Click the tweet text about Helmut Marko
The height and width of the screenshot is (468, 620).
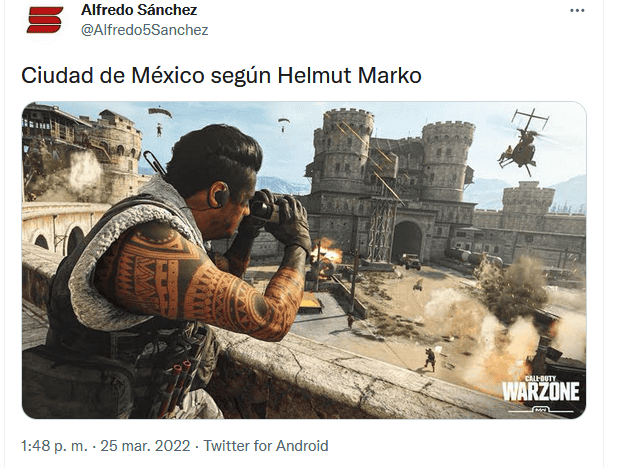(221, 75)
